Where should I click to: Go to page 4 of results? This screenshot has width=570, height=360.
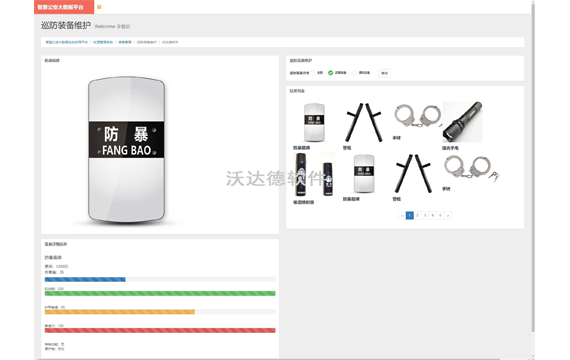pos(433,215)
